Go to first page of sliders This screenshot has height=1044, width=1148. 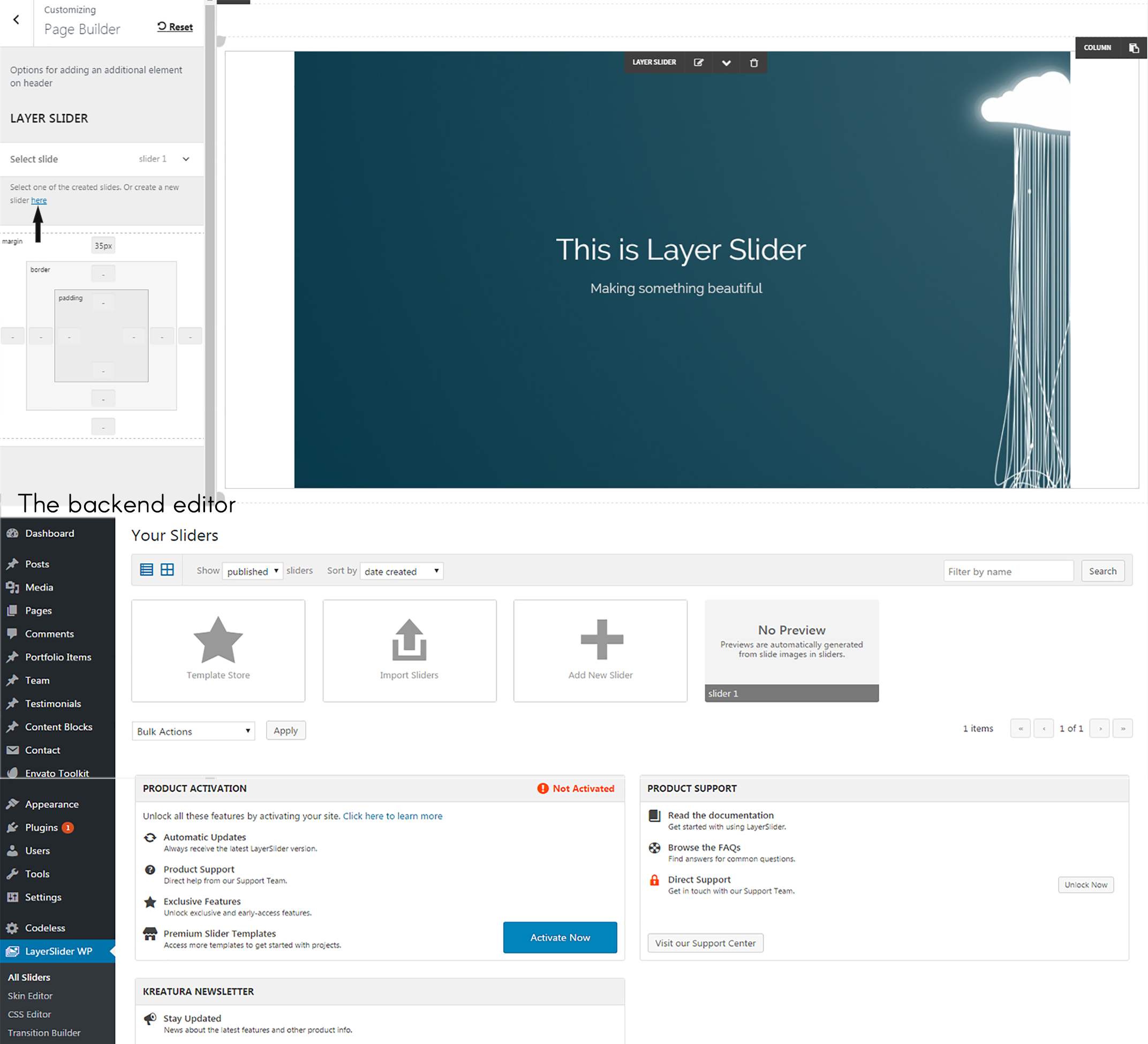(x=1021, y=729)
